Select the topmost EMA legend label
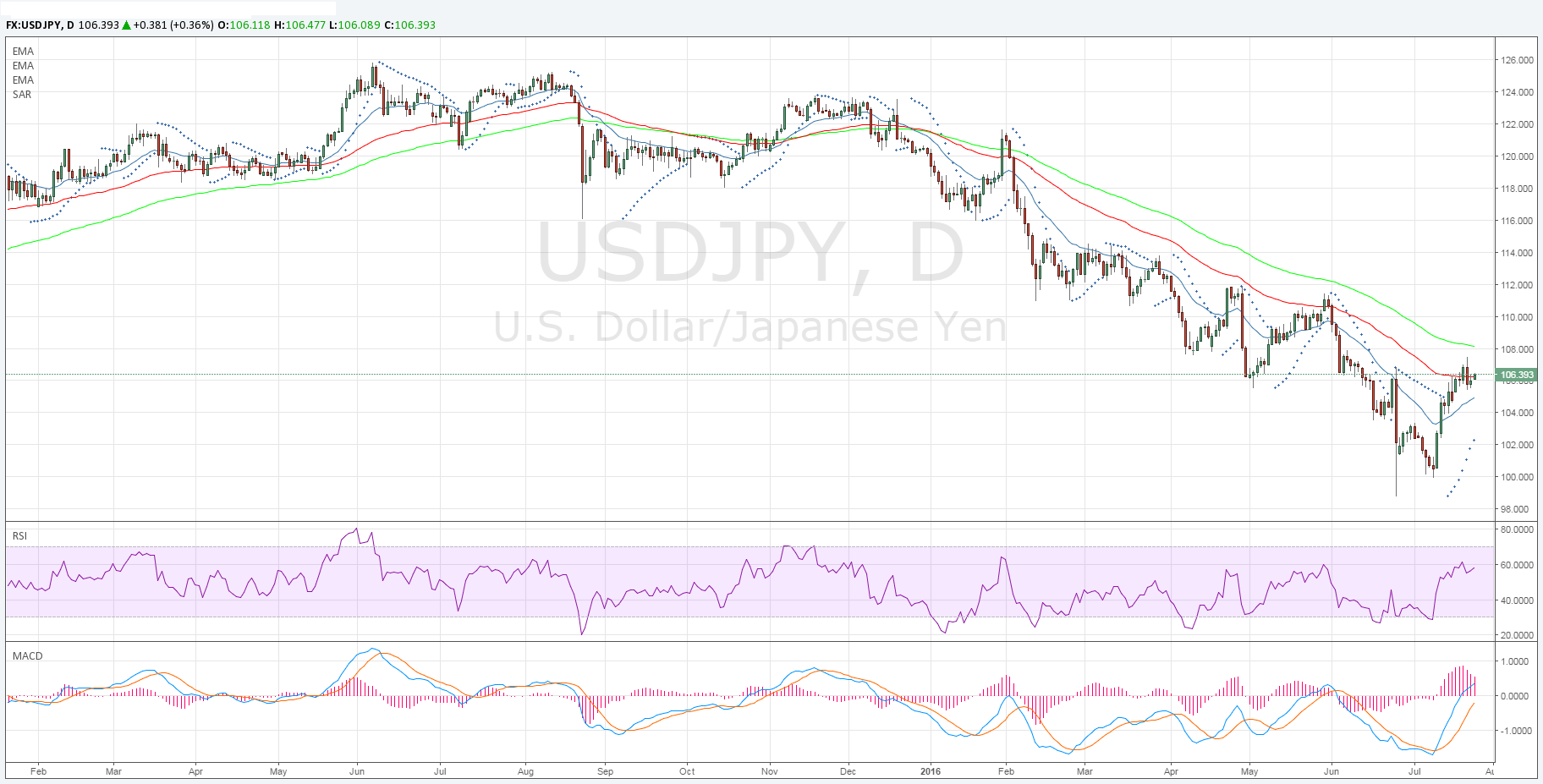Screen dimensions: 1543x784 [23, 52]
